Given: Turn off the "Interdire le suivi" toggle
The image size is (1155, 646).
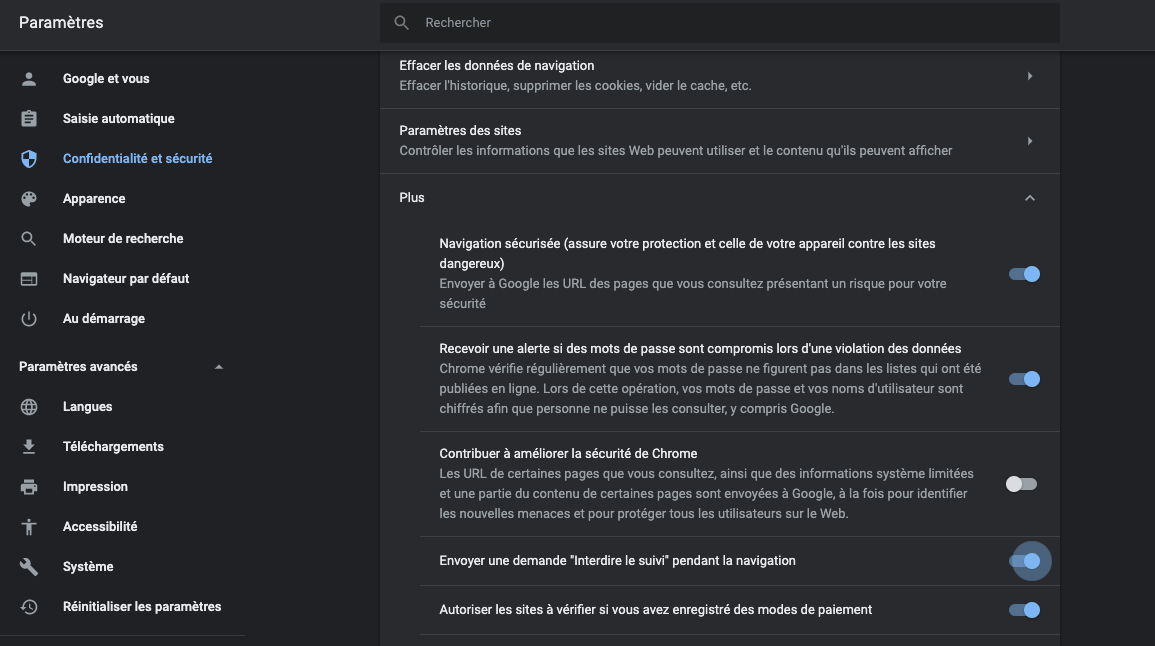Looking at the screenshot, I should coord(1024,561).
